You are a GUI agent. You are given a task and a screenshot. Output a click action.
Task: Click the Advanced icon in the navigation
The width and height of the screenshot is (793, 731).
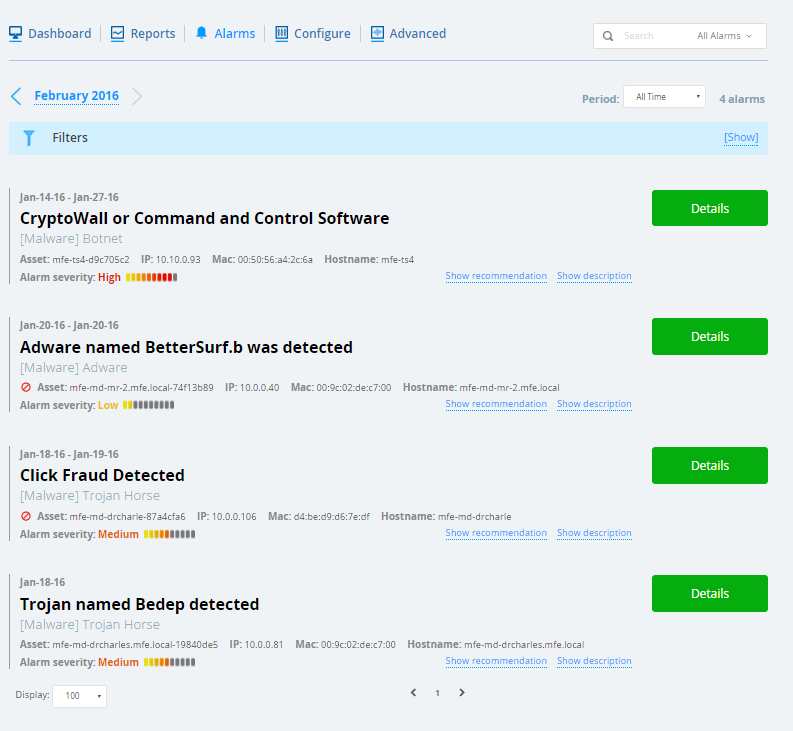click(377, 34)
